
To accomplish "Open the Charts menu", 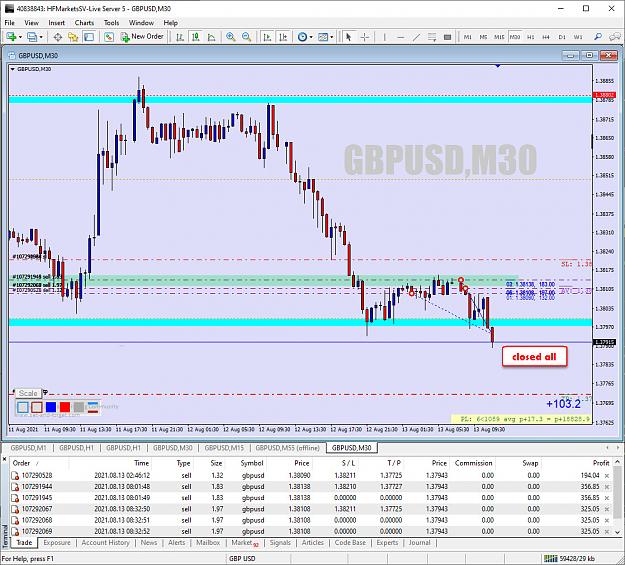I will tap(84, 23).
